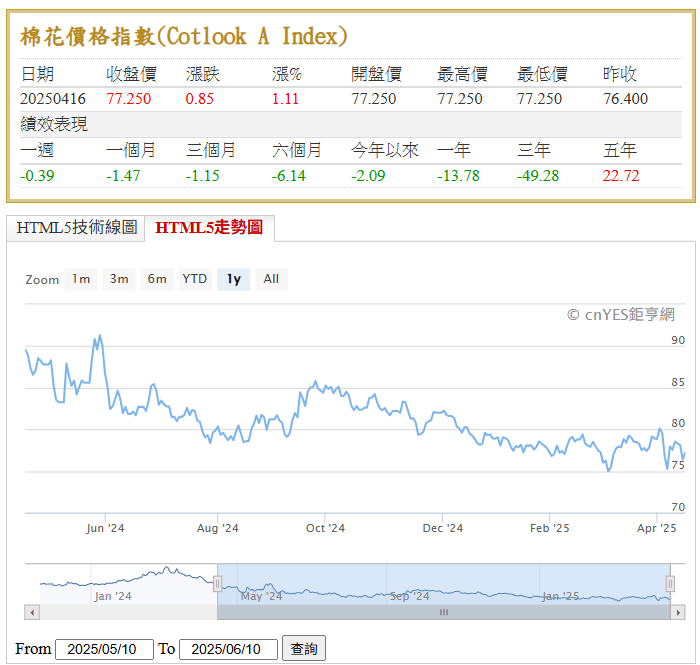Grab the left navigator range handle
700x665 pixels.
217,583
